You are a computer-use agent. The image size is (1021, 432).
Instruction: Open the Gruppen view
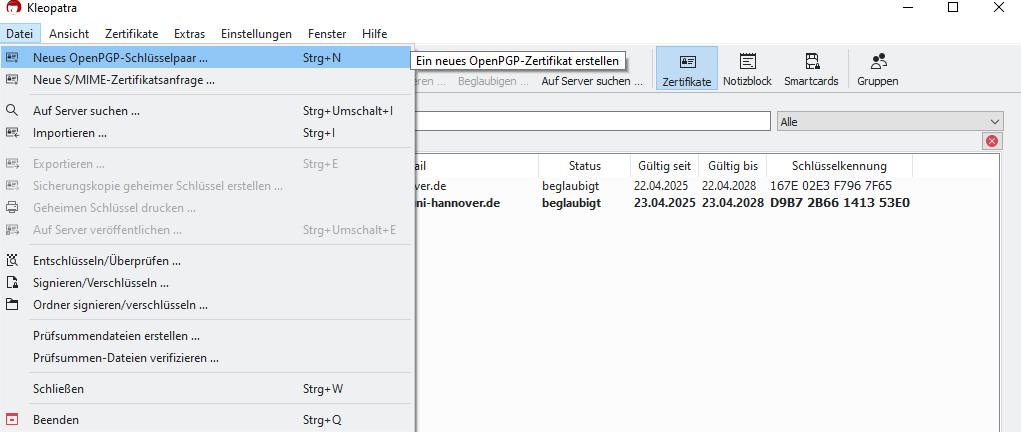878,68
